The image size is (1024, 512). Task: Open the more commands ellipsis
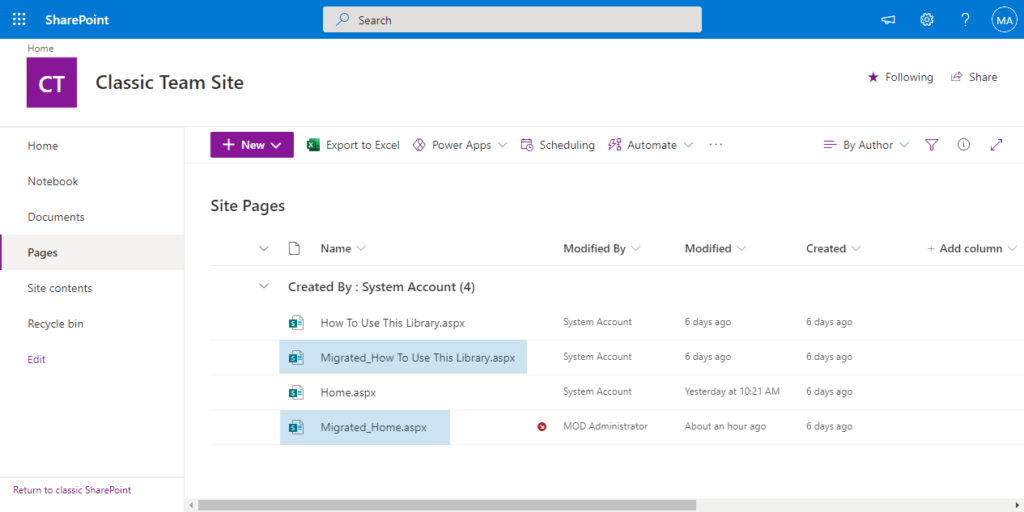(716, 145)
